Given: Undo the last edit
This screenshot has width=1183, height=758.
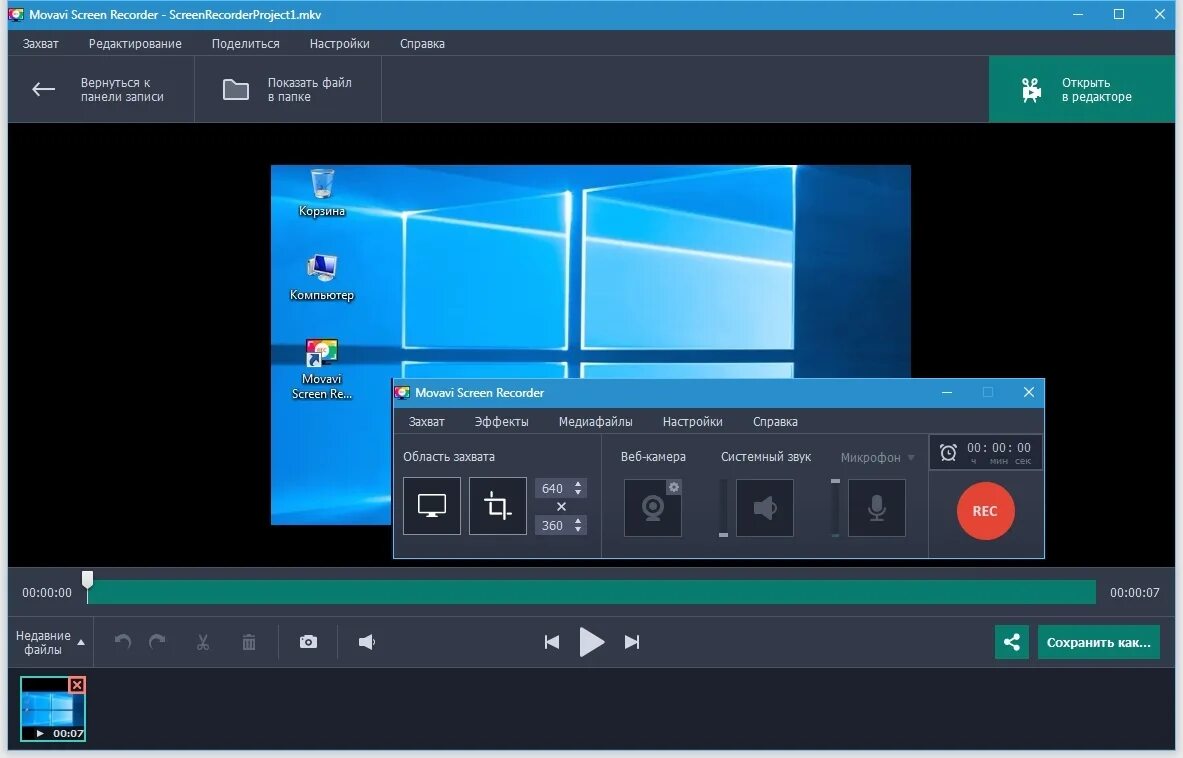Looking at the screenshot, I should (123, 642).
